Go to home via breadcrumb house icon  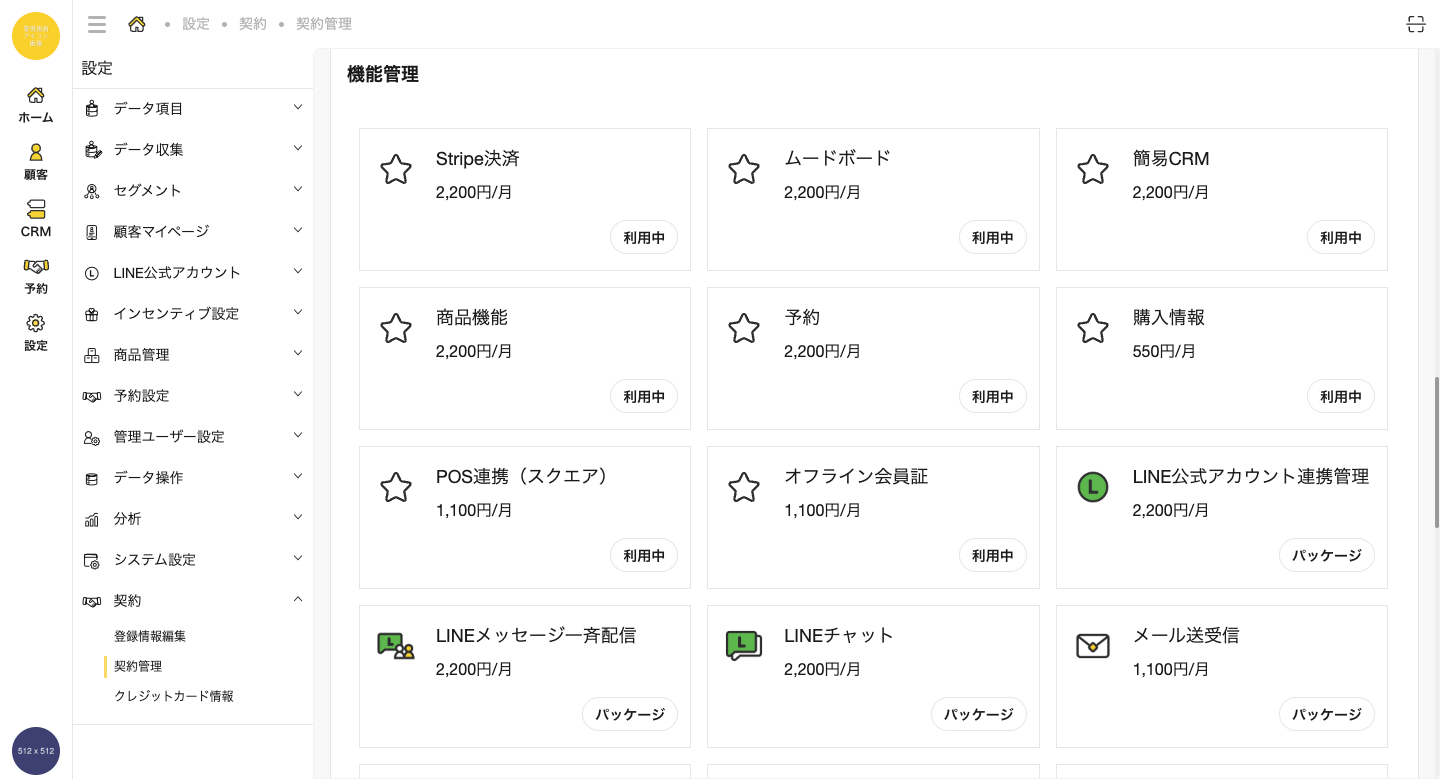(x=137, y=24)
